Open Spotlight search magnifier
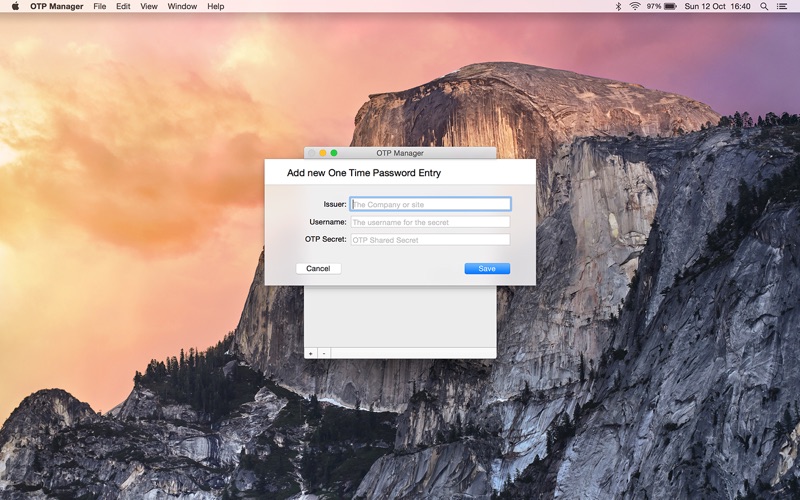The image size is (800, 500). point(764,6)
